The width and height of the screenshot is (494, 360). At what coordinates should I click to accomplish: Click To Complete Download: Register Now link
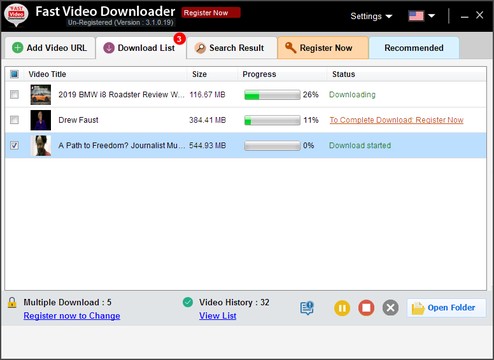pos(397,120)
